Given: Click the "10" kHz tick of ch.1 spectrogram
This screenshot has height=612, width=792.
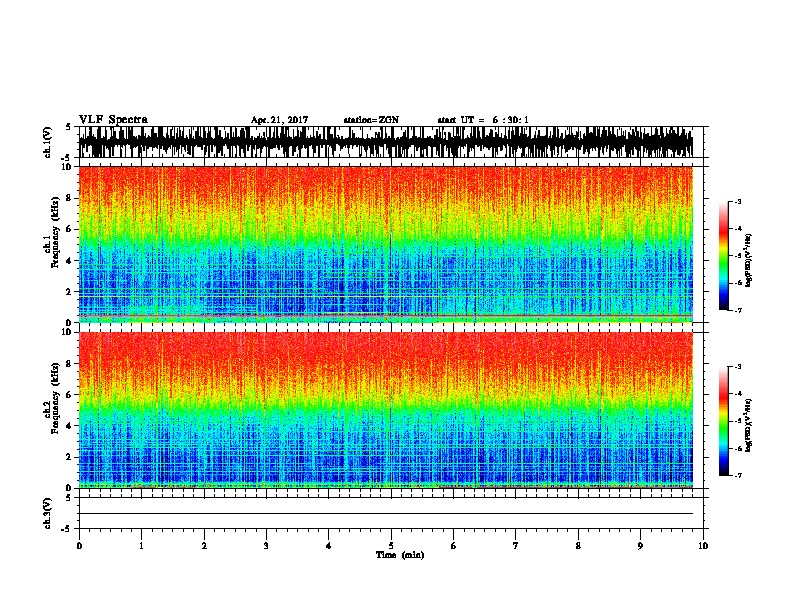Looking at the screenshot, I should point(68,167).
